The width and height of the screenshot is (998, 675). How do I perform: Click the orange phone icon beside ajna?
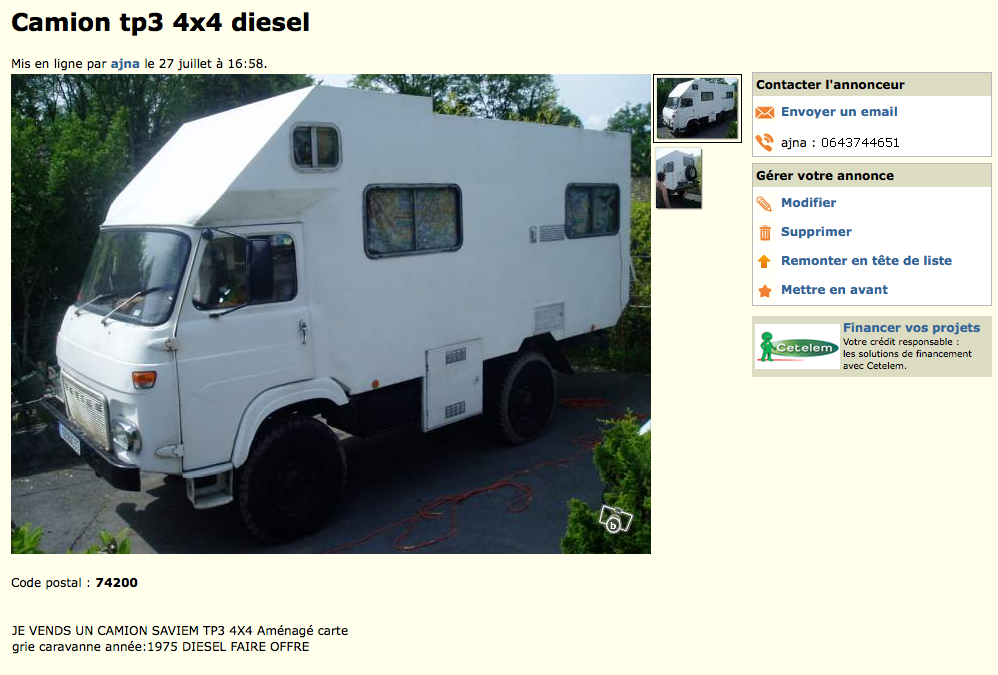coord(764,142)
